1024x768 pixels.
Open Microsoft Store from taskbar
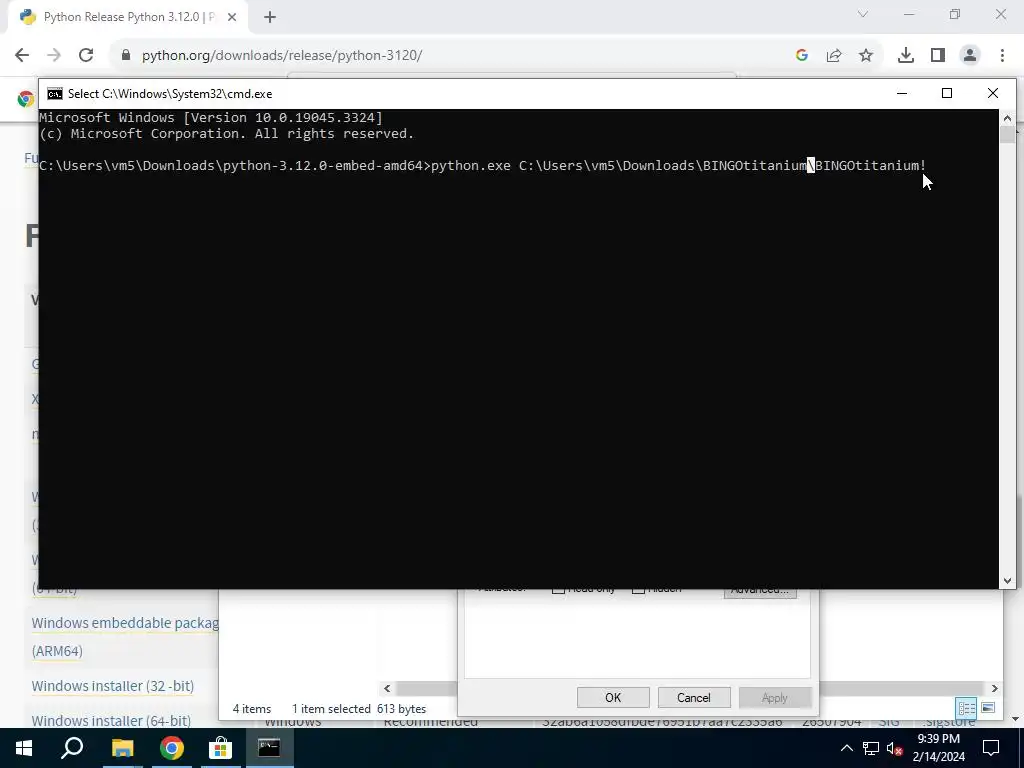click(x=221, y=748)
